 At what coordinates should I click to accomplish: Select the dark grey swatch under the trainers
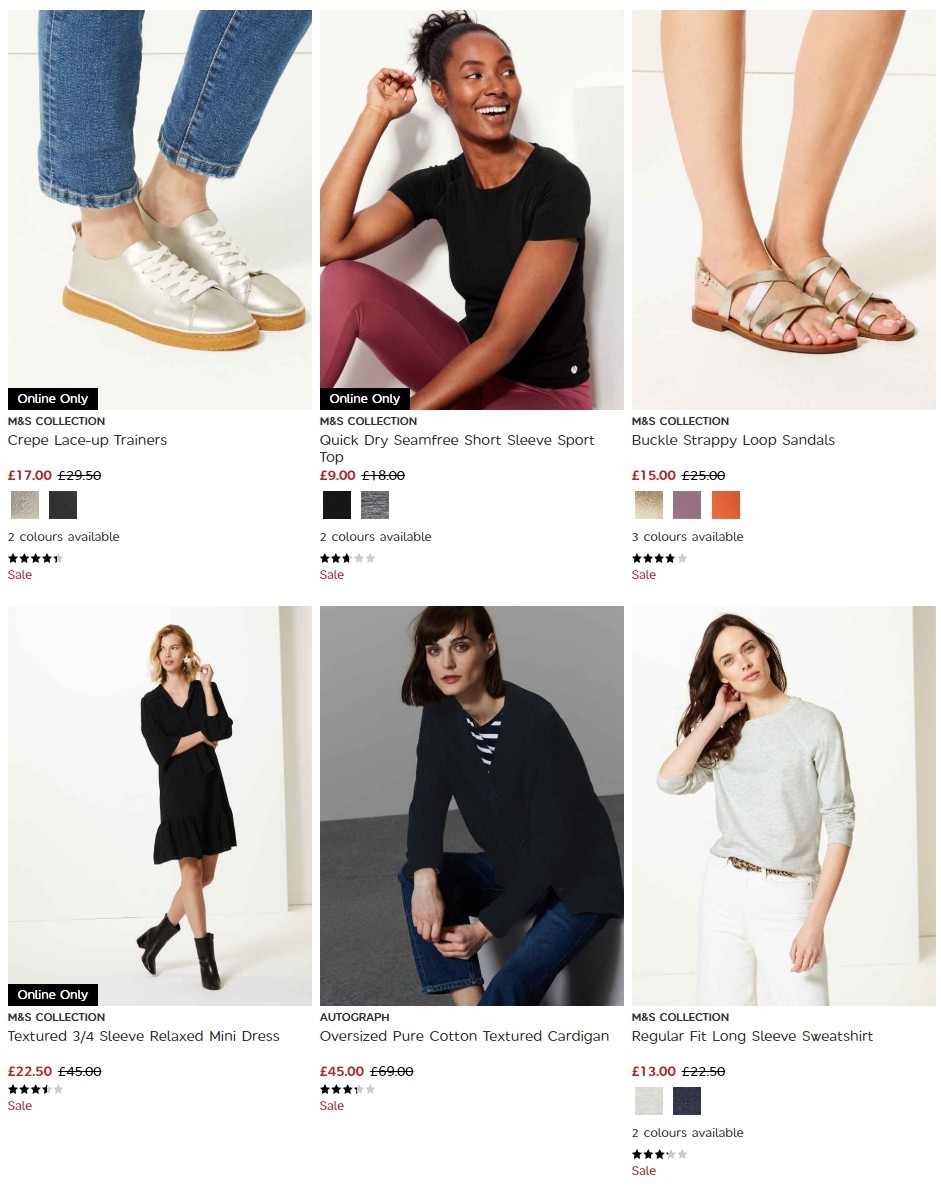(62, 505)
